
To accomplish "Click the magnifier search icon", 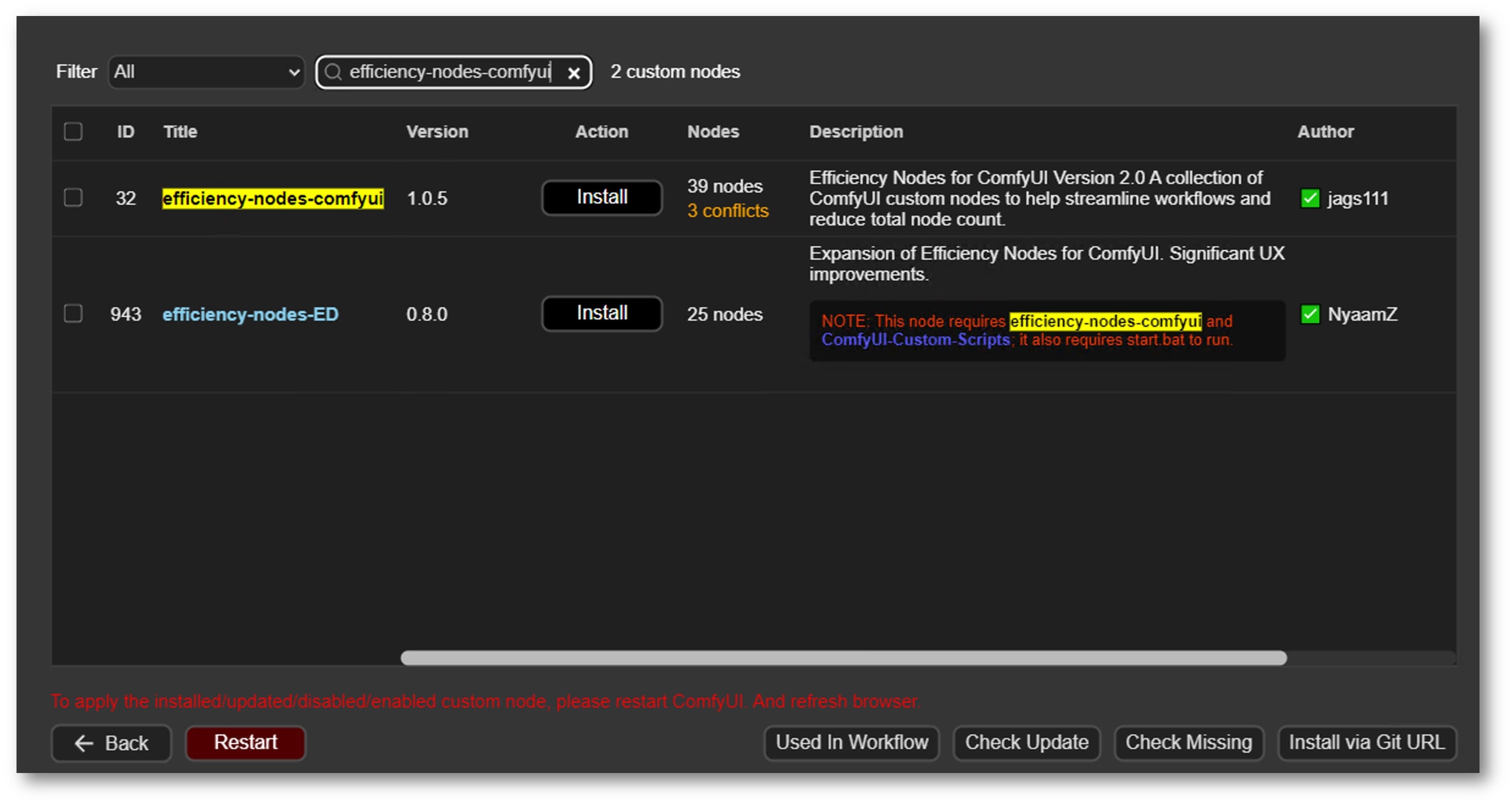I will pos(333,72).
